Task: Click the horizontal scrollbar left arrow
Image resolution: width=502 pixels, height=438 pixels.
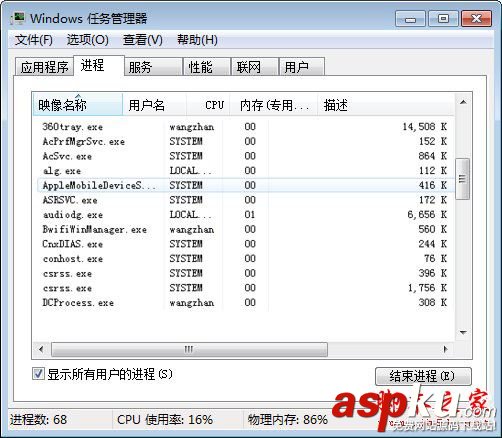Action: (41, 350)
